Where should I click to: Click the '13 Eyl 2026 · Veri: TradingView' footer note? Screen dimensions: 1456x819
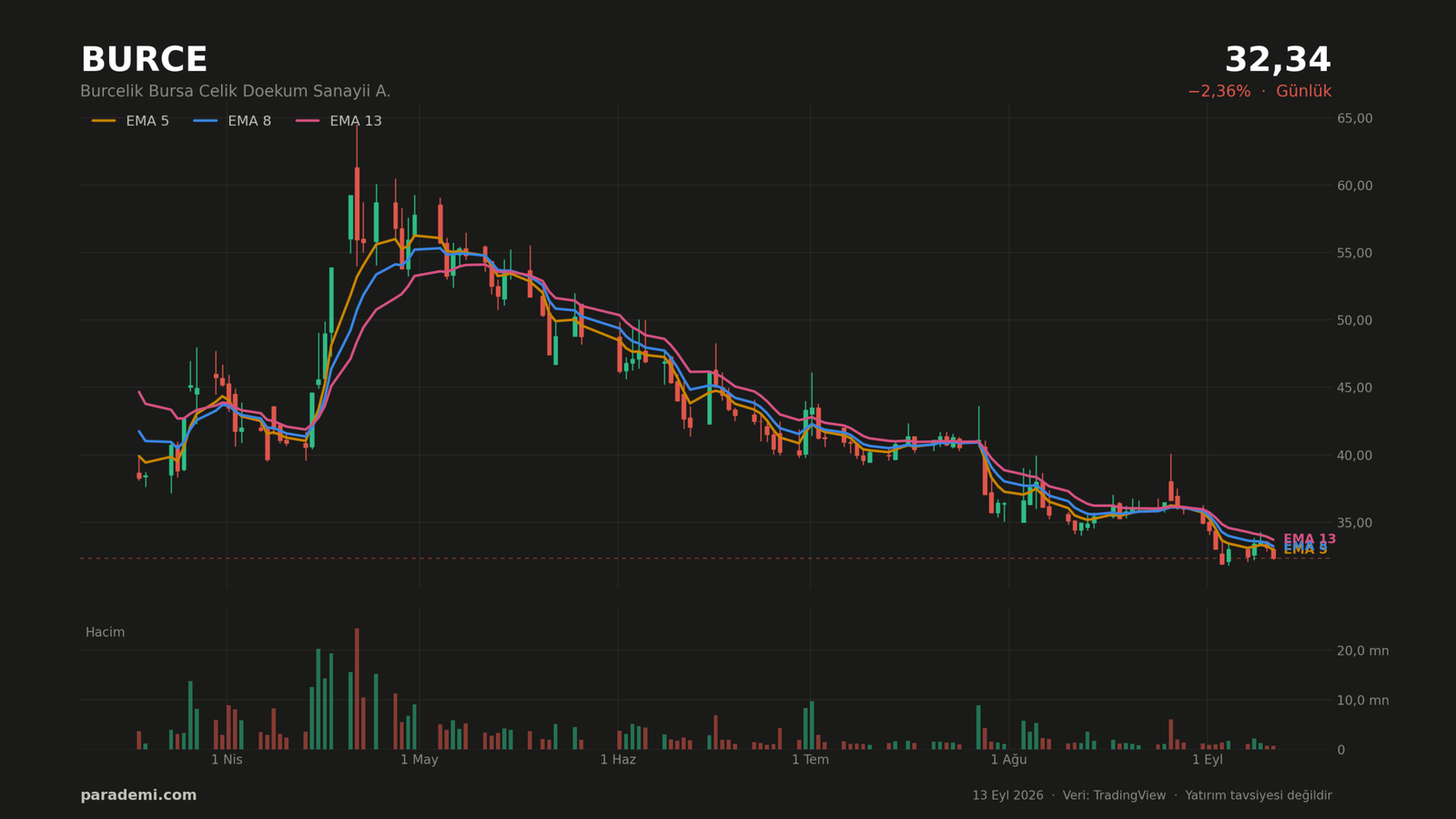[1068, 795]
